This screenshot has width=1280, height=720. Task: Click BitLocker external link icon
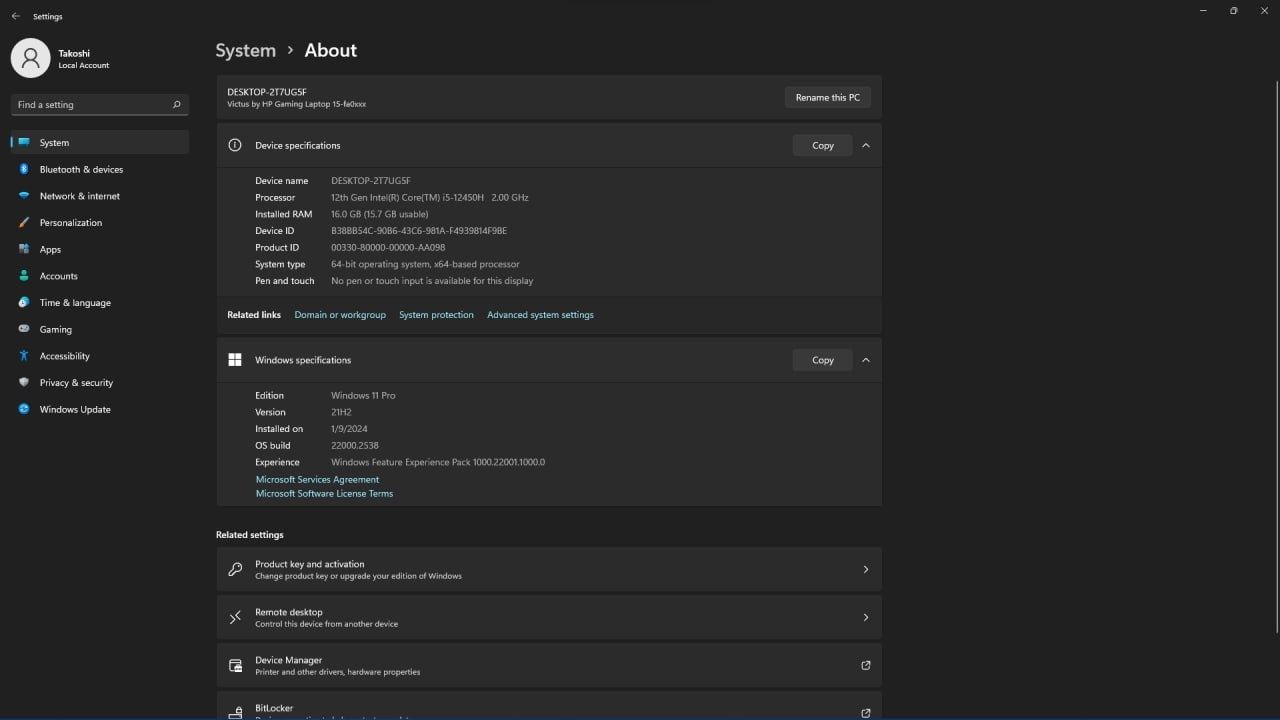click(866, 713)
